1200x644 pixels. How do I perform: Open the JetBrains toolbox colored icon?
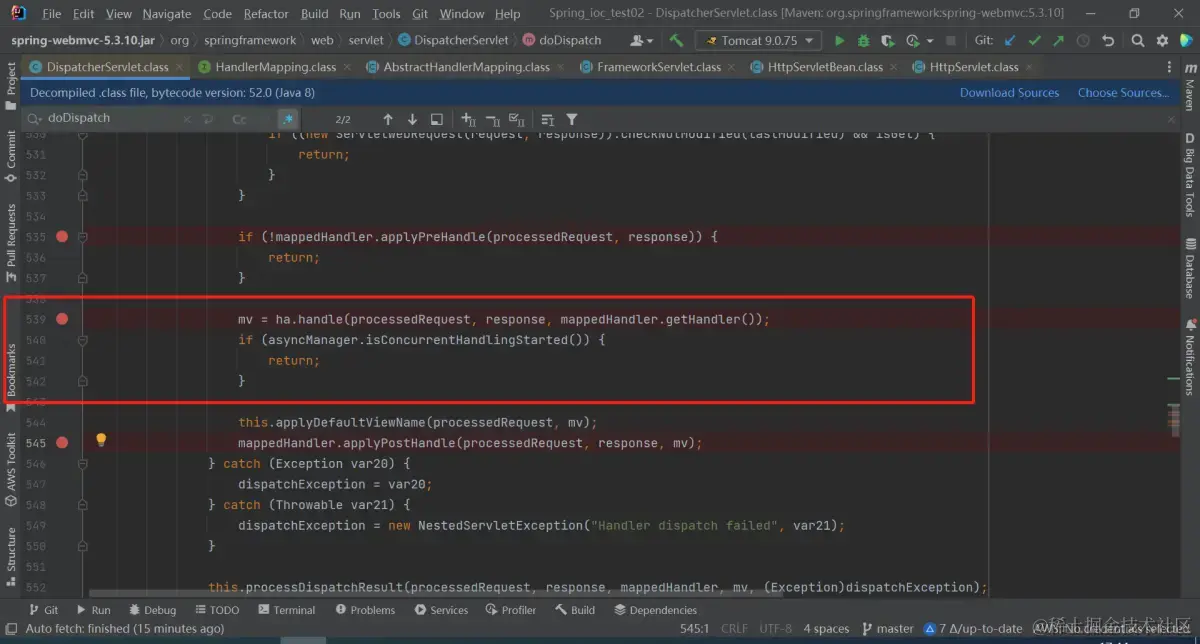[1187, 41]
